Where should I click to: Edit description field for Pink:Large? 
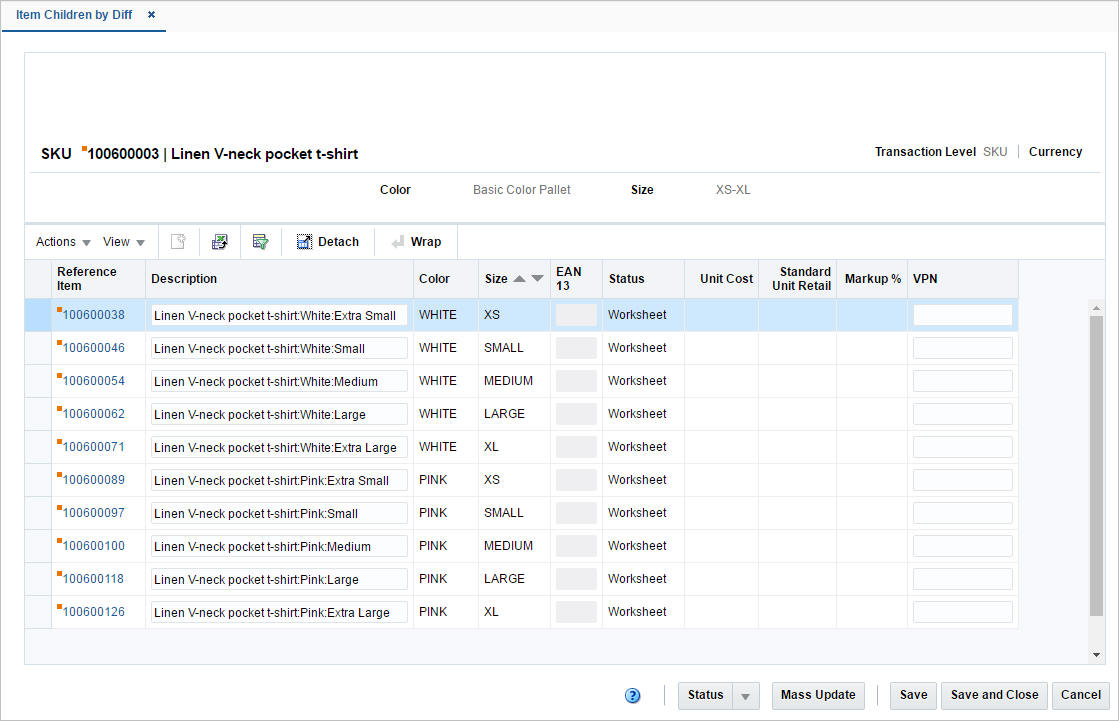pos(279,579)
